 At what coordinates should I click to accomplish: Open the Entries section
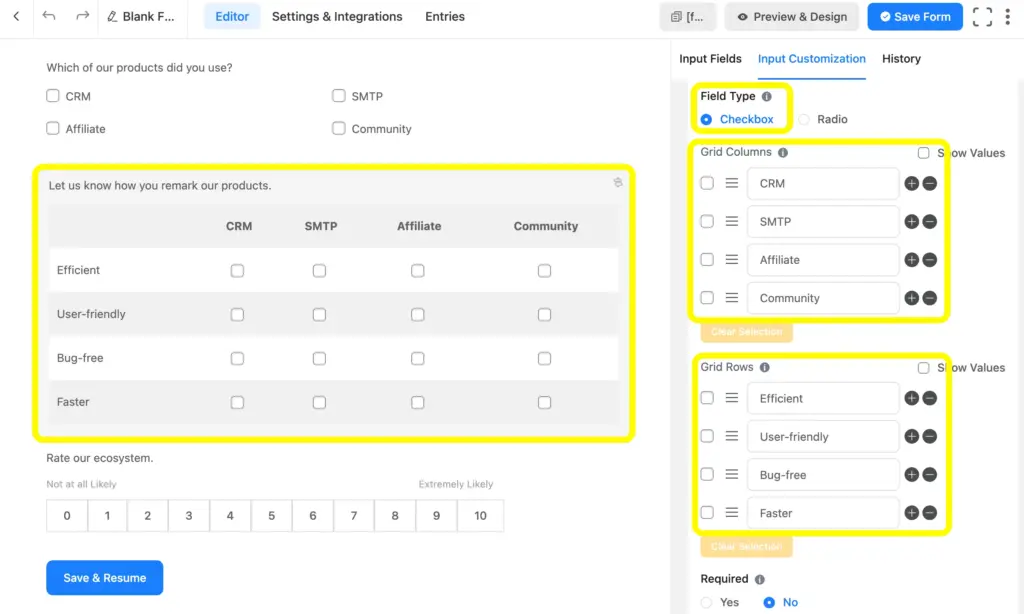(444, 17)
